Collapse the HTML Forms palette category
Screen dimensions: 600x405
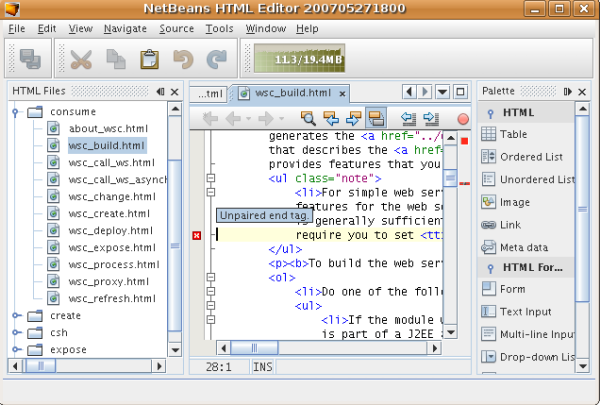click(x=490, y=267)
